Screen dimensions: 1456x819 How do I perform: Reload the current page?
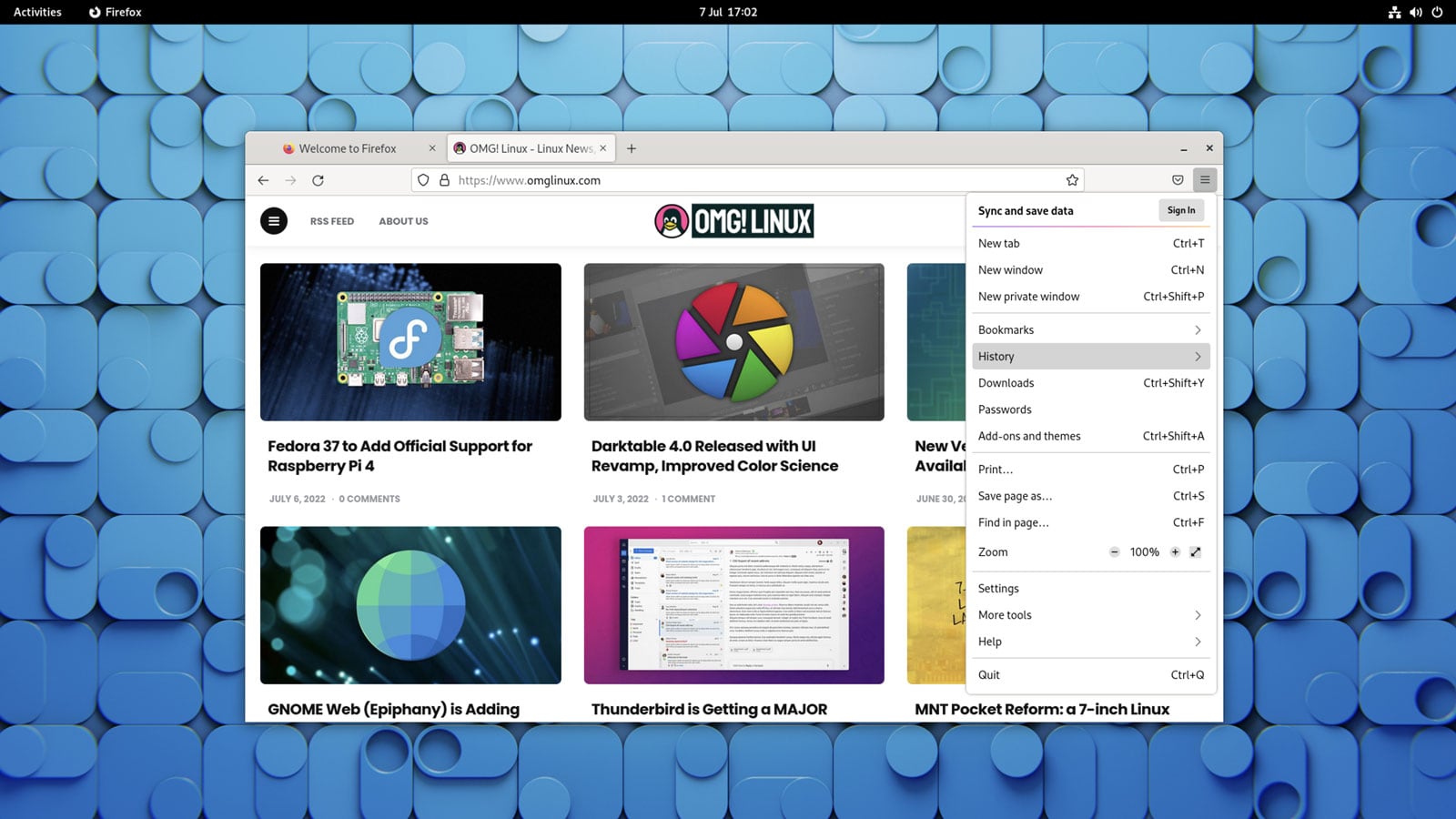pos(318,180)
